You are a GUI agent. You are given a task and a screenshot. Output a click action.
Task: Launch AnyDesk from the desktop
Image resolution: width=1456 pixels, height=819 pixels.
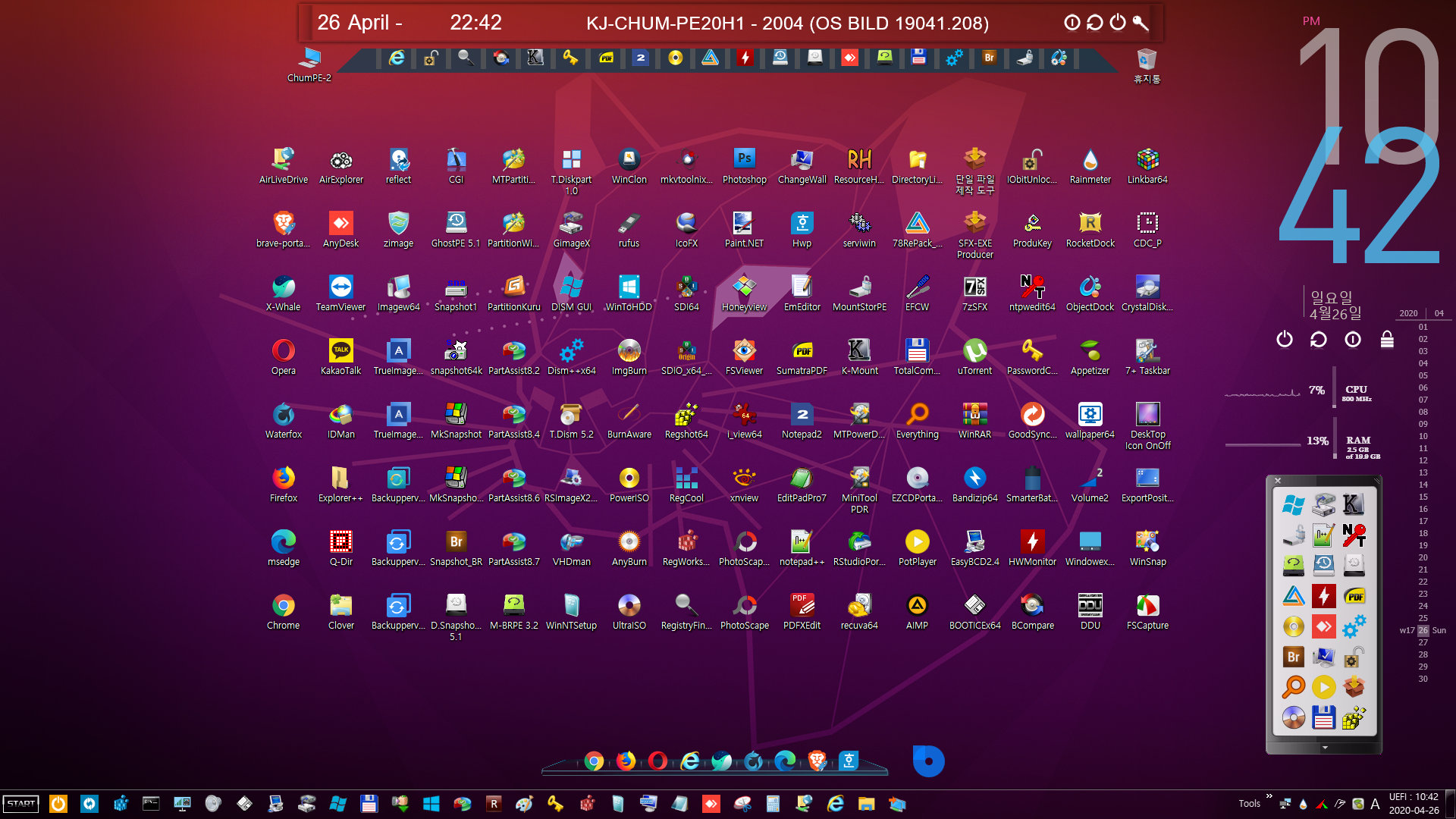(x=341, y=230)
